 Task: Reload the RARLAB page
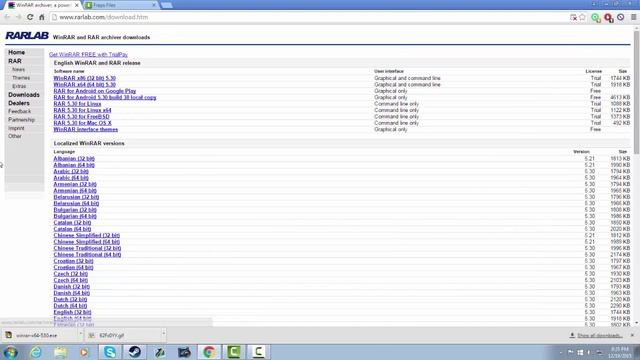click(x=30, y=17)
